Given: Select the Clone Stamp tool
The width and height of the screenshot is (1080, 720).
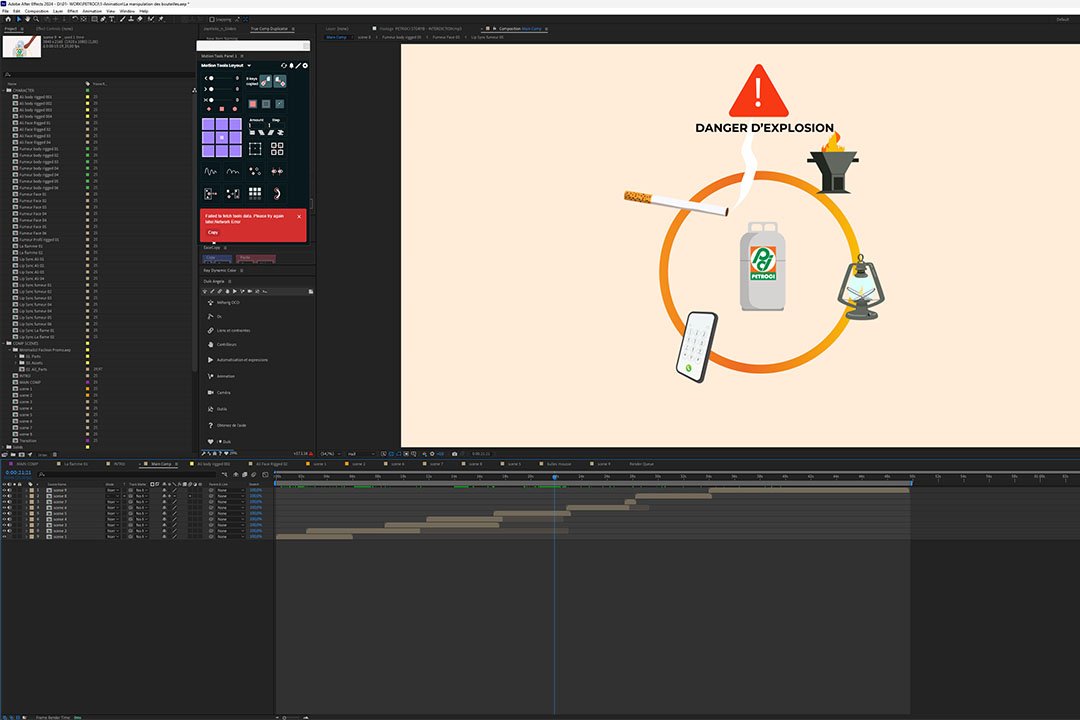Looking at the screenshot, I should pos(131,19).
